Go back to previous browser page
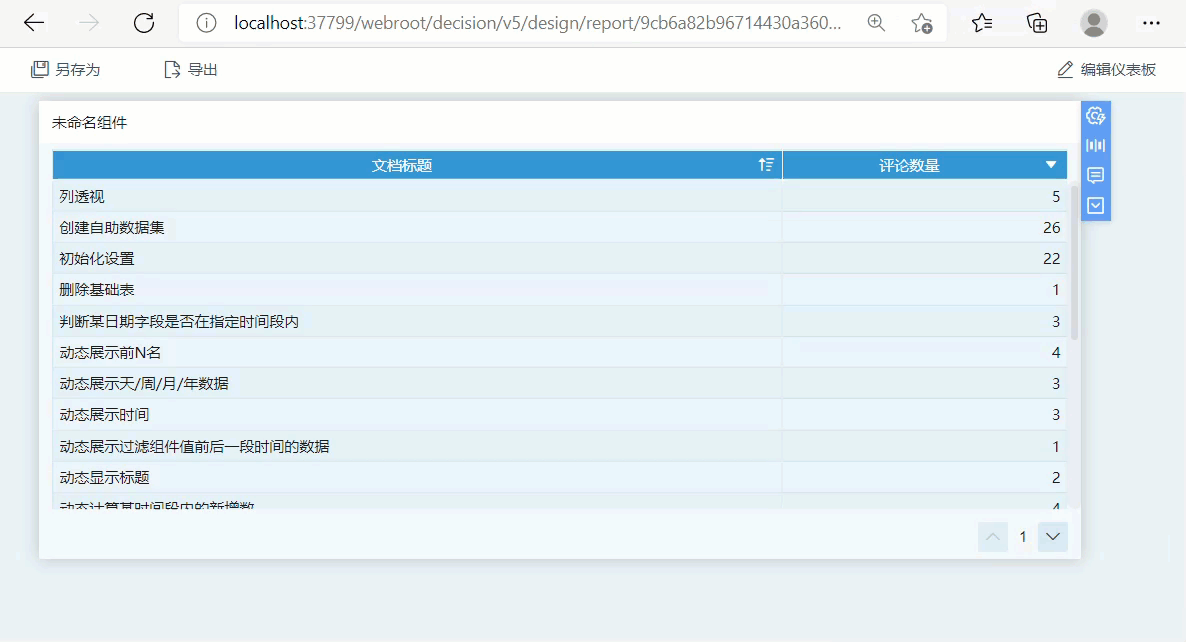This screenshot has height=642, width=1186. coord(34,23)
